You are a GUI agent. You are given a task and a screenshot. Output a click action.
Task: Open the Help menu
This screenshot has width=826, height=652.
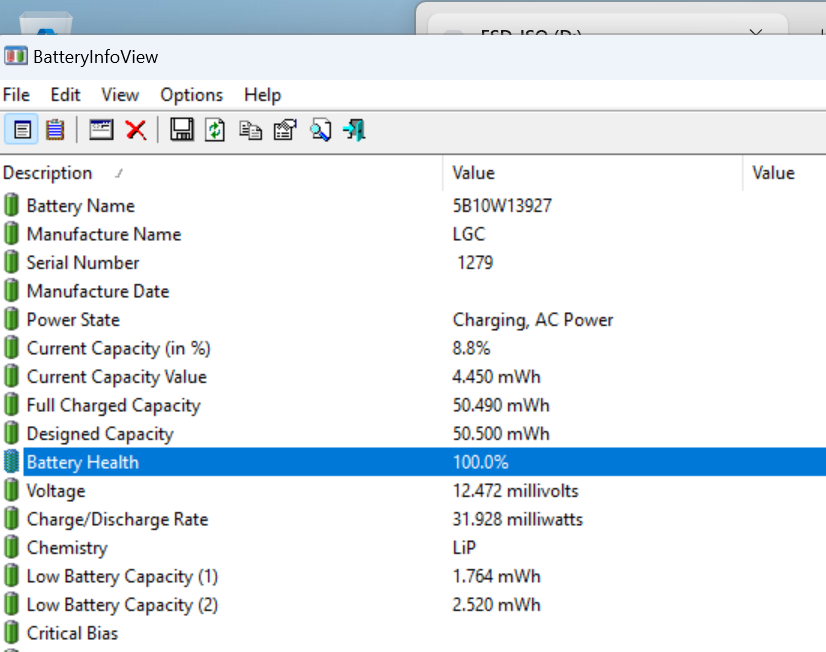(x=262, y=95)
